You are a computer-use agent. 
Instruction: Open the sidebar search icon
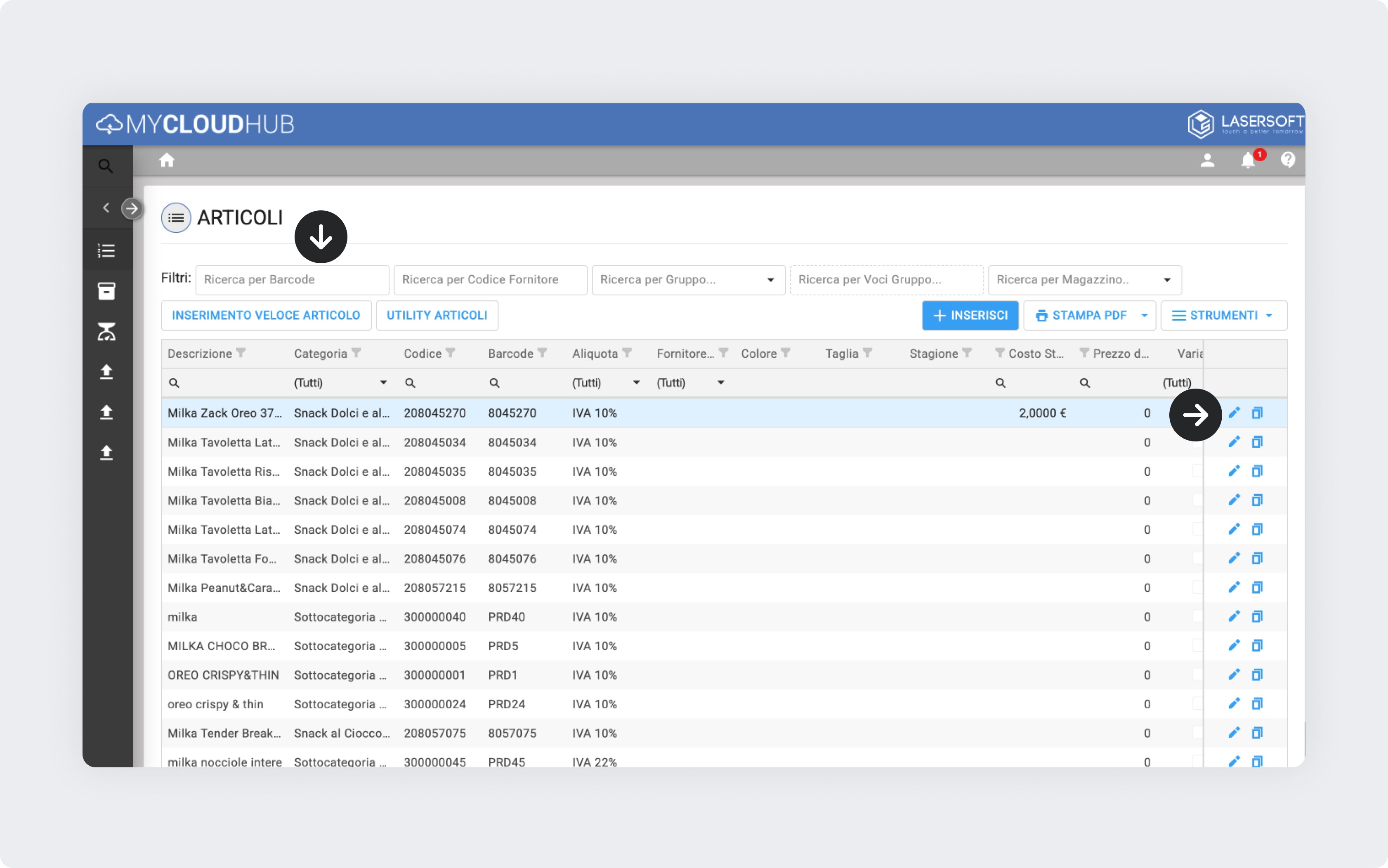tap(106, 166)
